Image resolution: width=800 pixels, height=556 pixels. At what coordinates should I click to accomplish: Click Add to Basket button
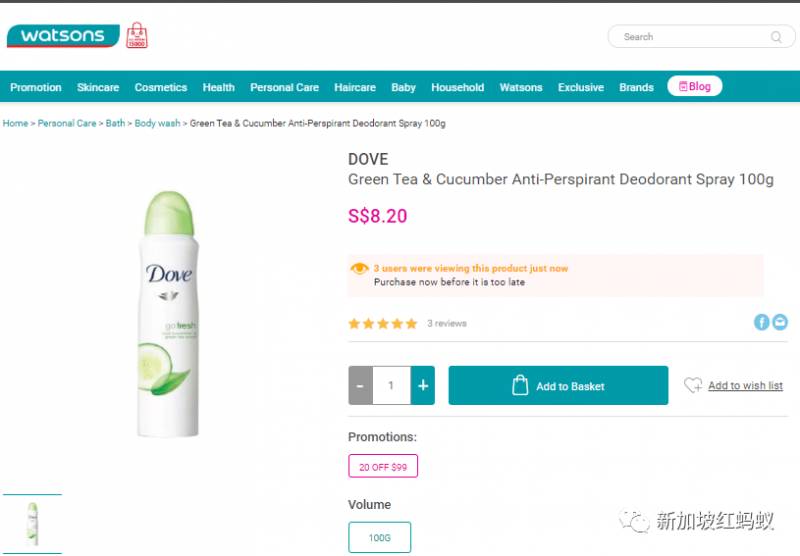click(558, 386)
